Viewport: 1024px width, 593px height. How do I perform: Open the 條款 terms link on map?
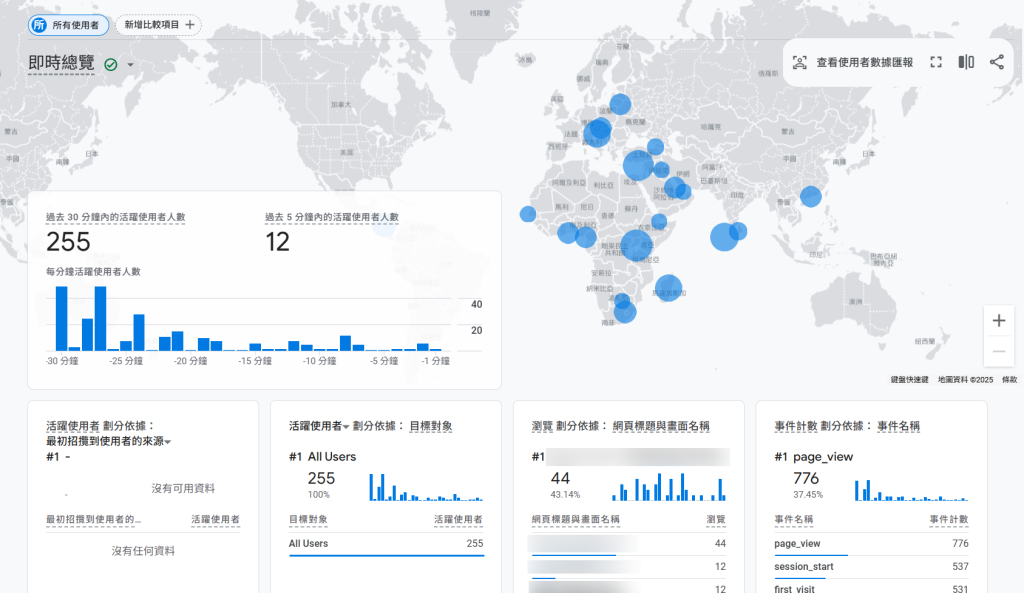click(x=1009, y=380)
